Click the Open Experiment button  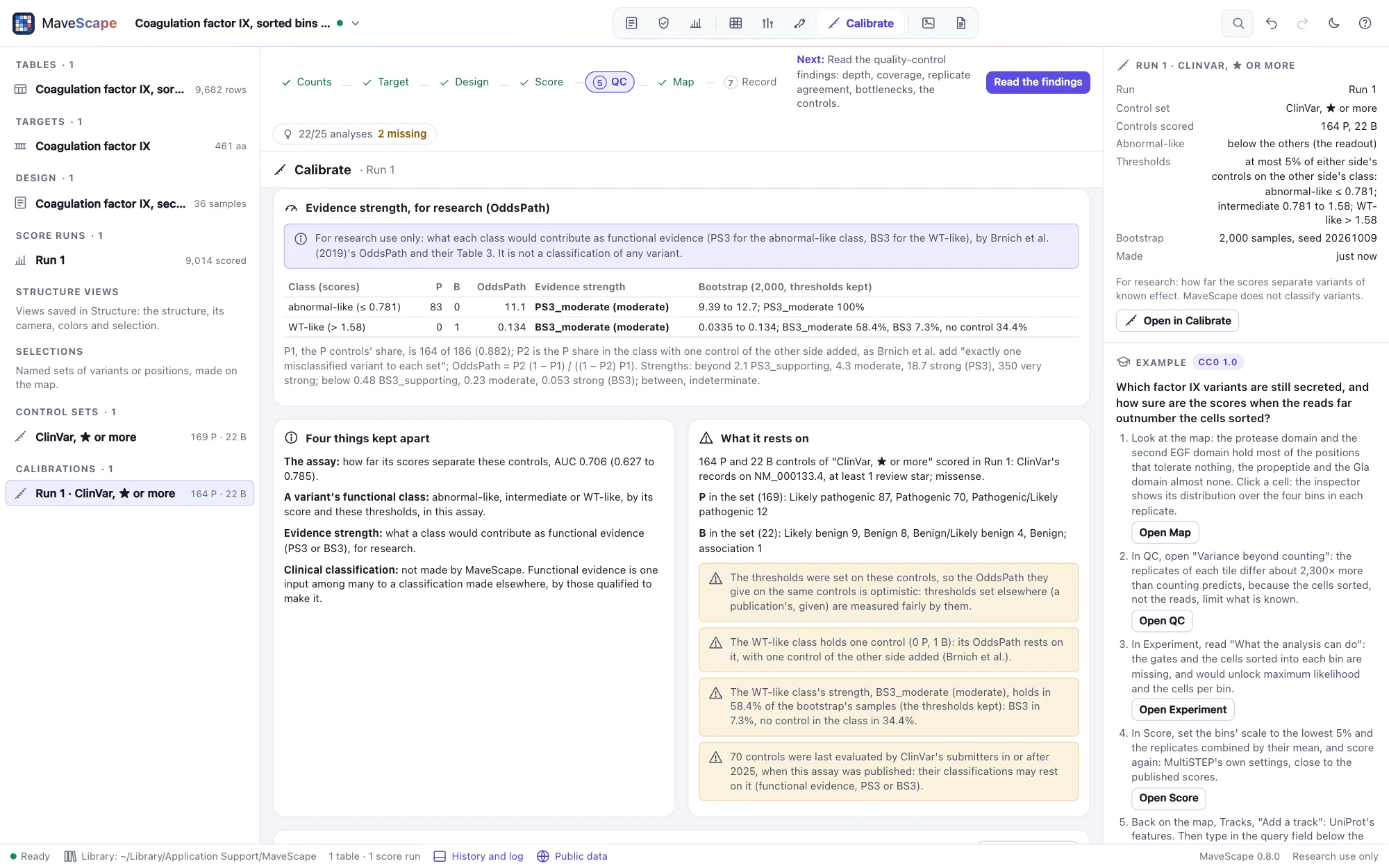click(x=1183, y=710)
